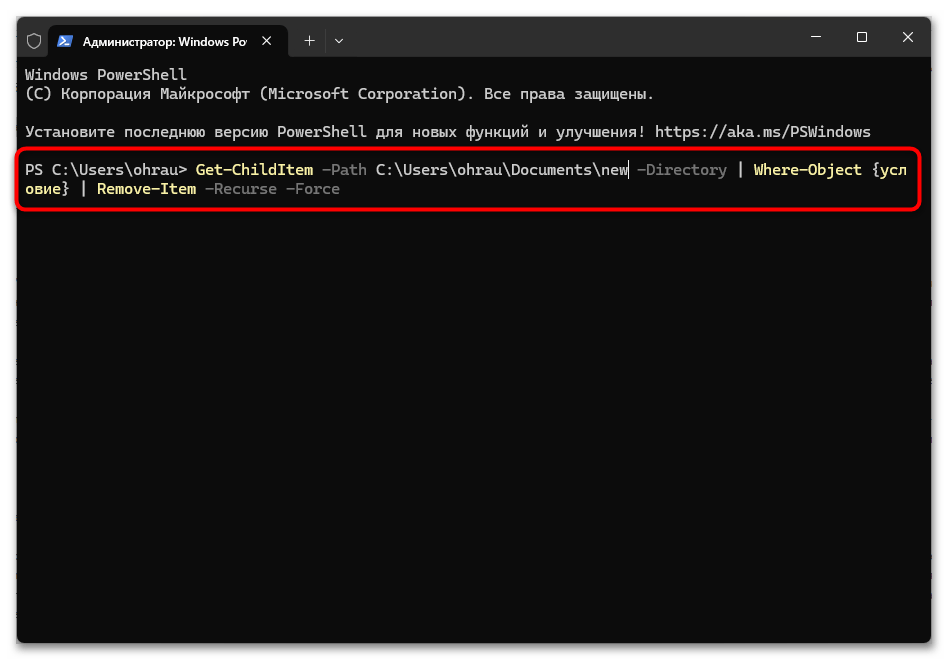948x660 pixels.
Task: Open a new tab with plus button
Action: 310,41
